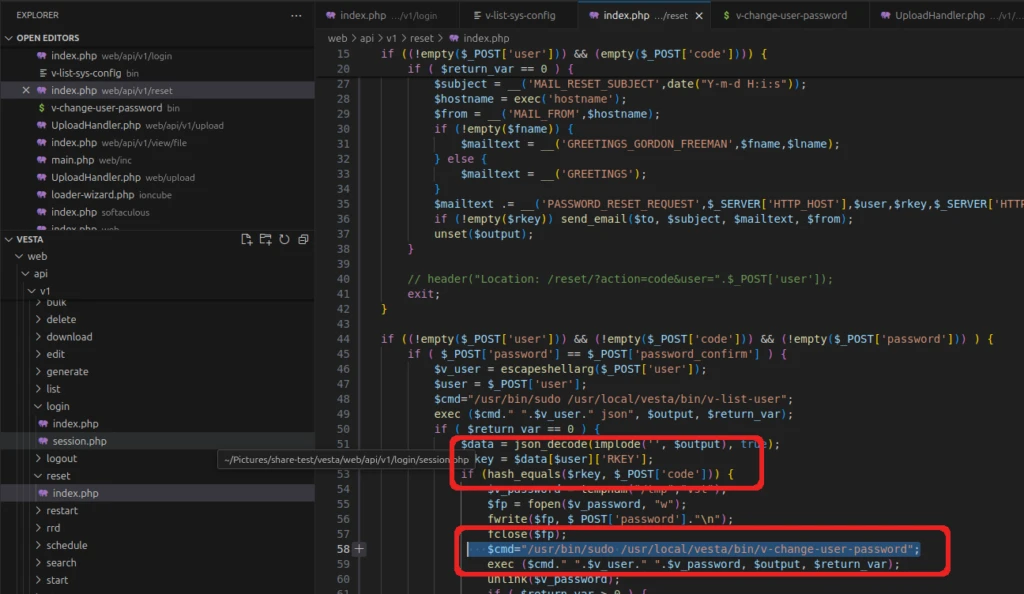The width and height of the screenshot is (1024, 594).
Task: Click the unset($output) line
Action: pos(484,234)
